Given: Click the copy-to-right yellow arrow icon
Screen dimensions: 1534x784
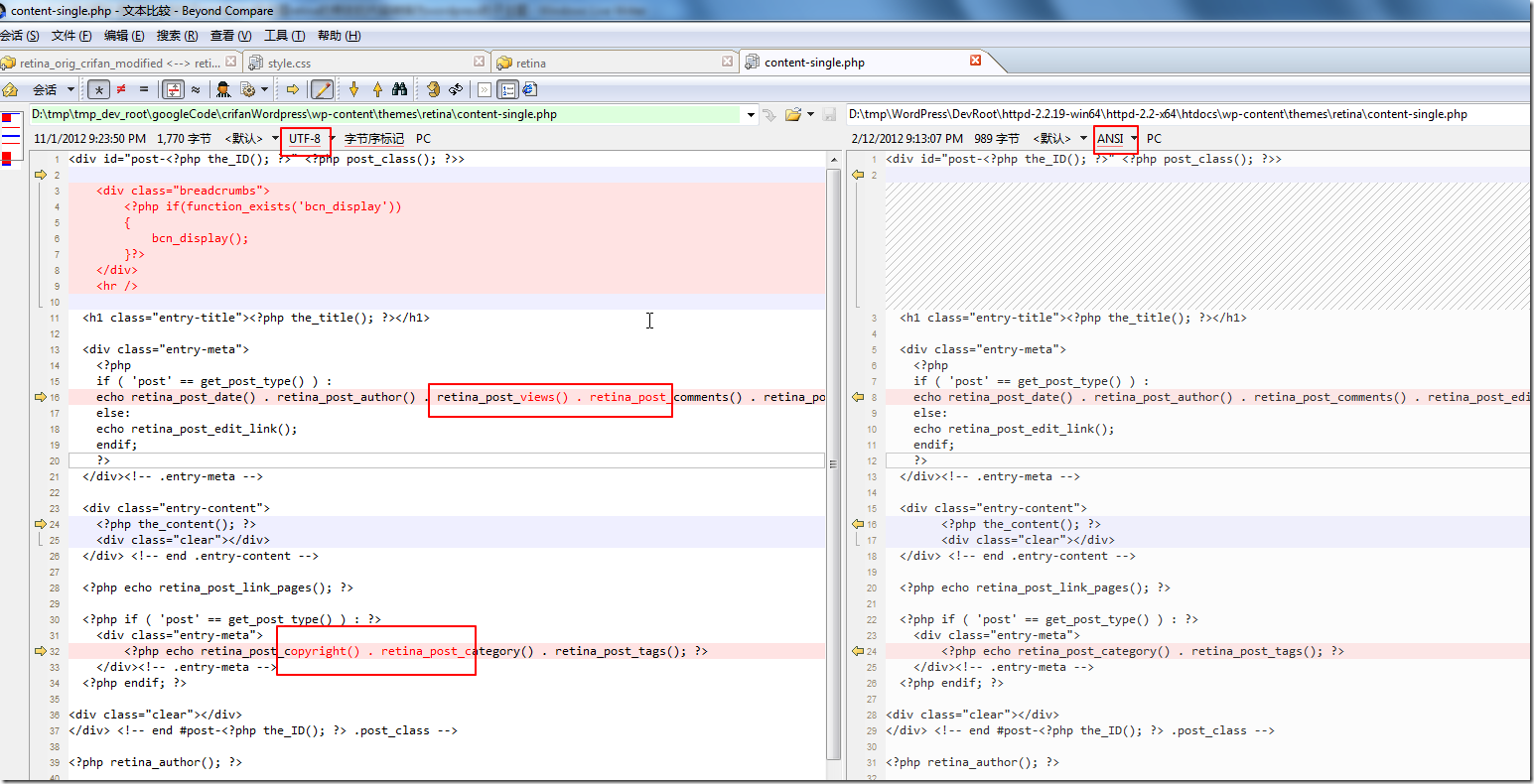Looking at the screenshot, I should [293, 89].
